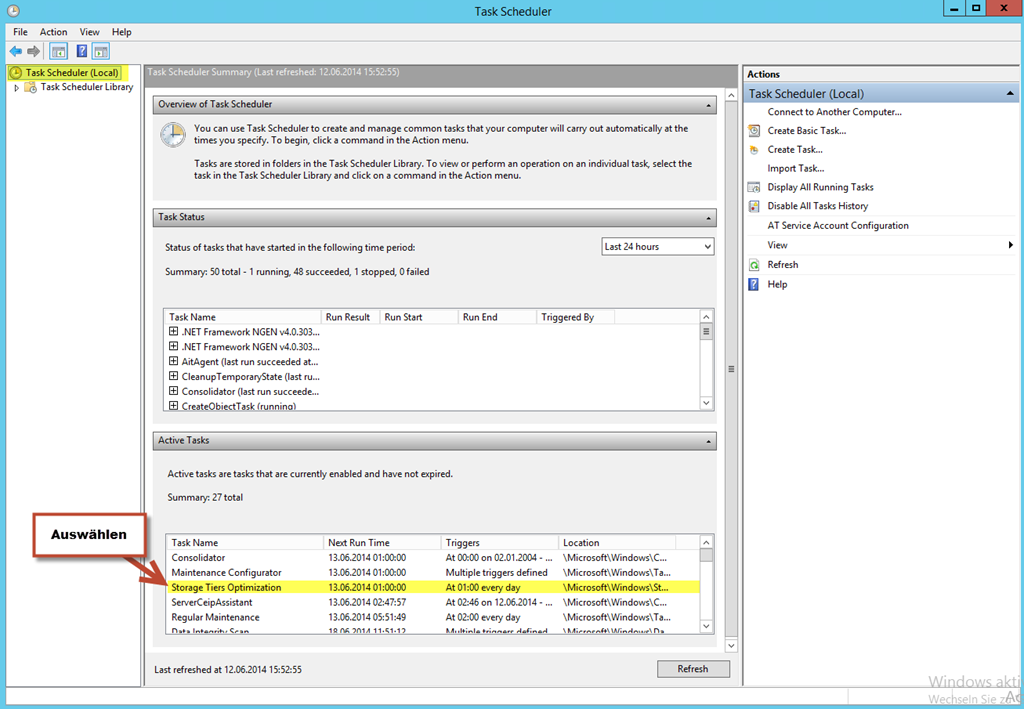The height and width of the screenshot is (709, 1024).
Task: Click the Next Run Time column header
Action: tap(382, 543)
